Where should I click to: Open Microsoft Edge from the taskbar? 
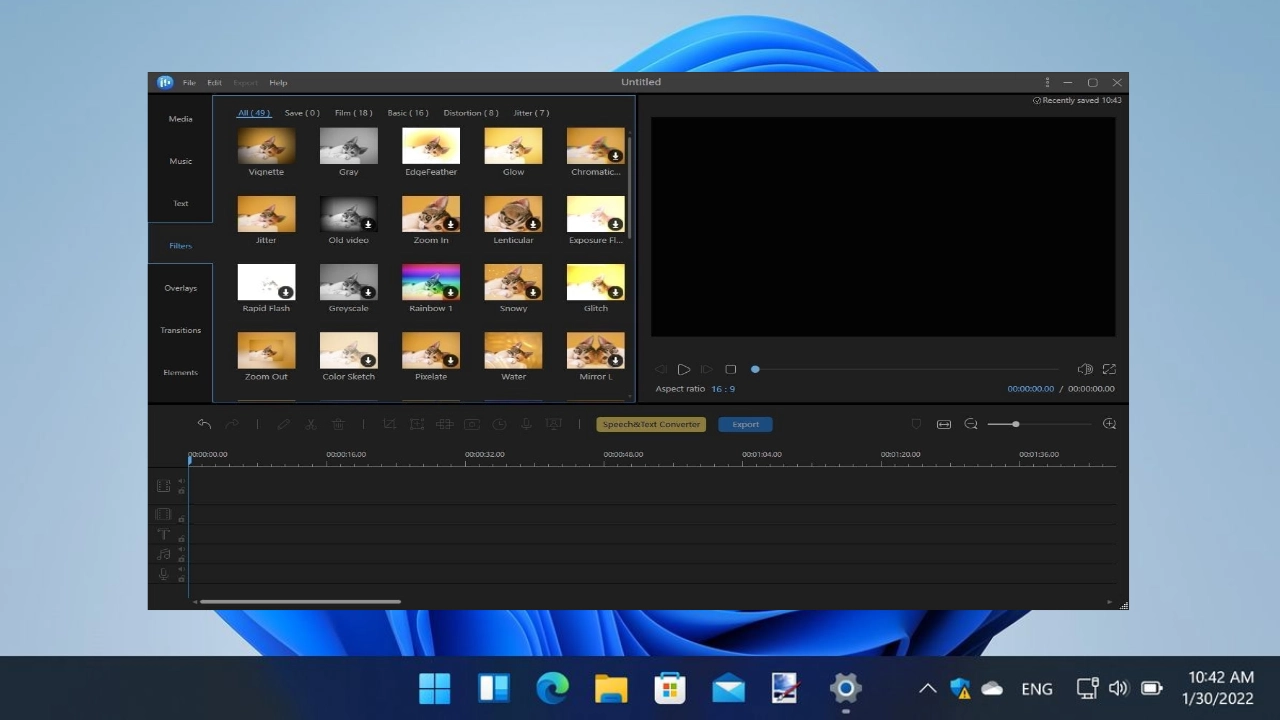(x=552, y=688)
